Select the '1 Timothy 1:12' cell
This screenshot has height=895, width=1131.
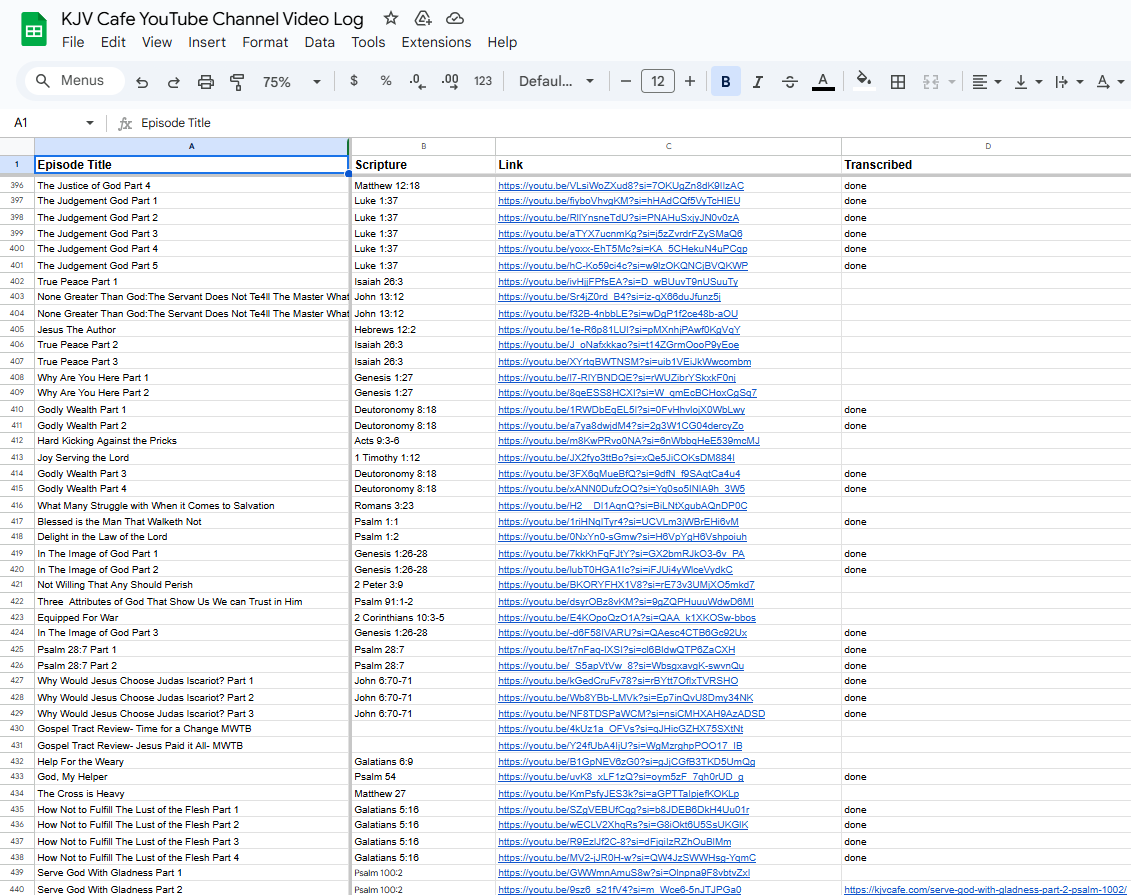[x=423, y=457]
